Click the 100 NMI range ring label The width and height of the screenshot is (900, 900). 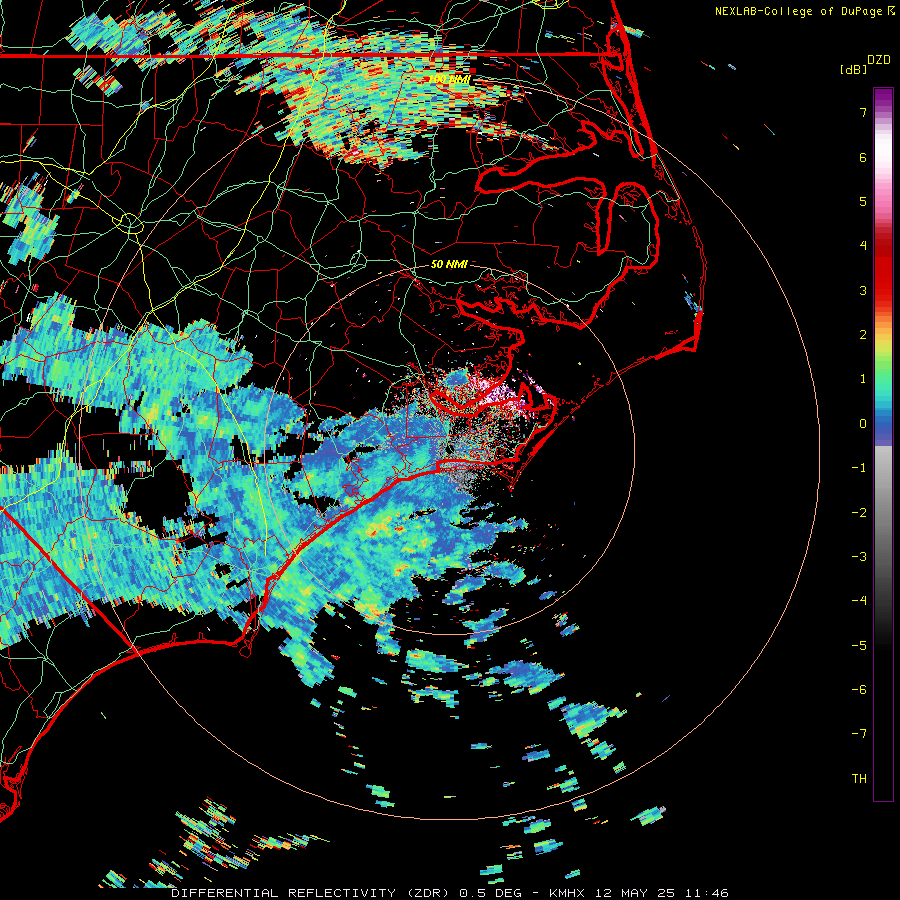pos(450,79)
